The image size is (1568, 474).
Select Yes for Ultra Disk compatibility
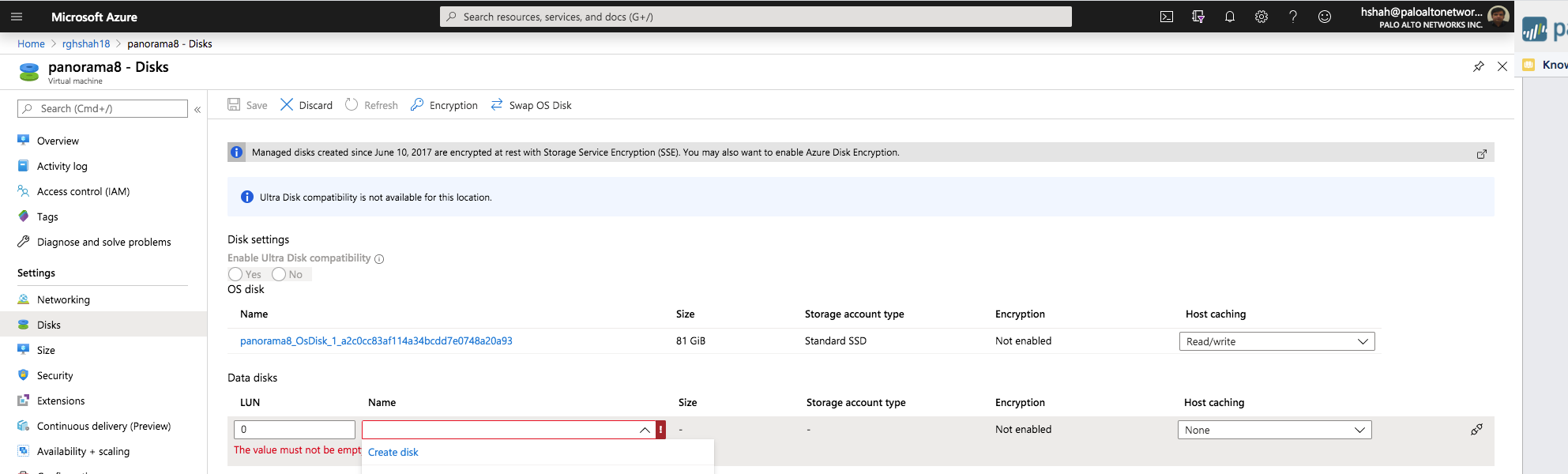tap(235, 274)
